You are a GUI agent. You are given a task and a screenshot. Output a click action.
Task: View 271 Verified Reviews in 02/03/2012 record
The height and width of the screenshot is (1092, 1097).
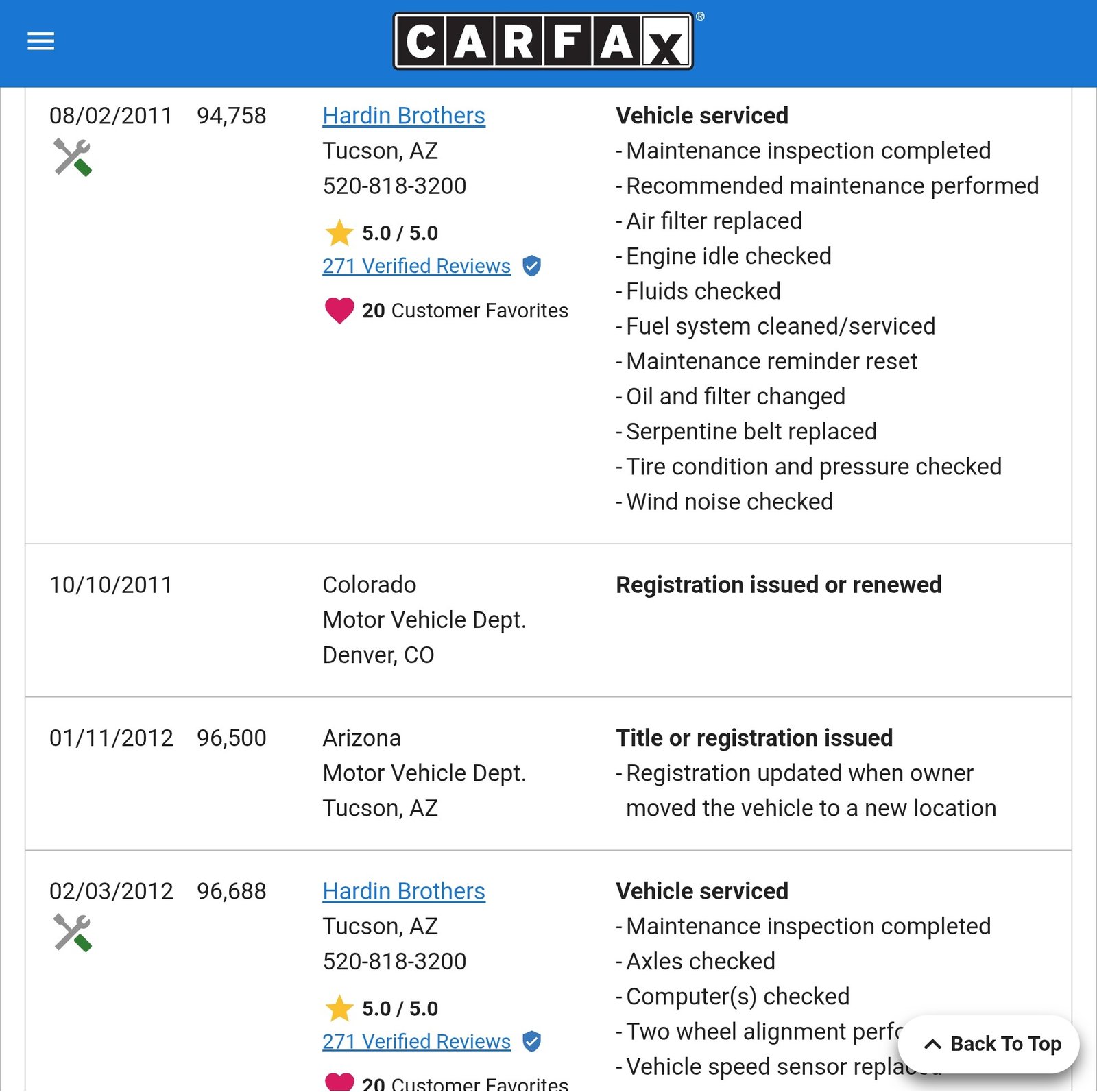(416, 1041)
